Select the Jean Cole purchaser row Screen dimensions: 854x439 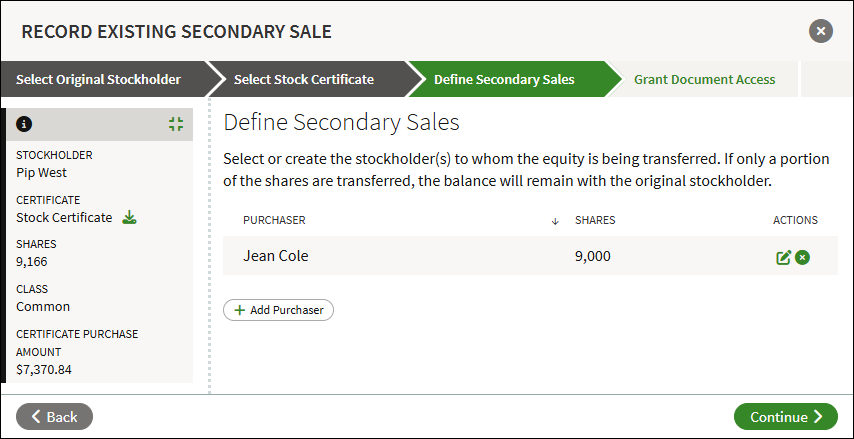(x=530, y=255)
